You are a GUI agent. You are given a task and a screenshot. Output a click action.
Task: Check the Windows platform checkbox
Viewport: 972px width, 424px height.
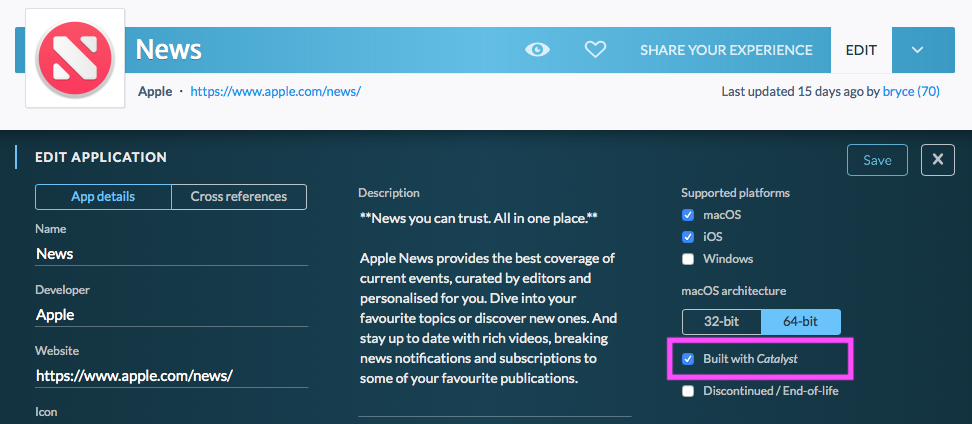(x=687, y=259)
